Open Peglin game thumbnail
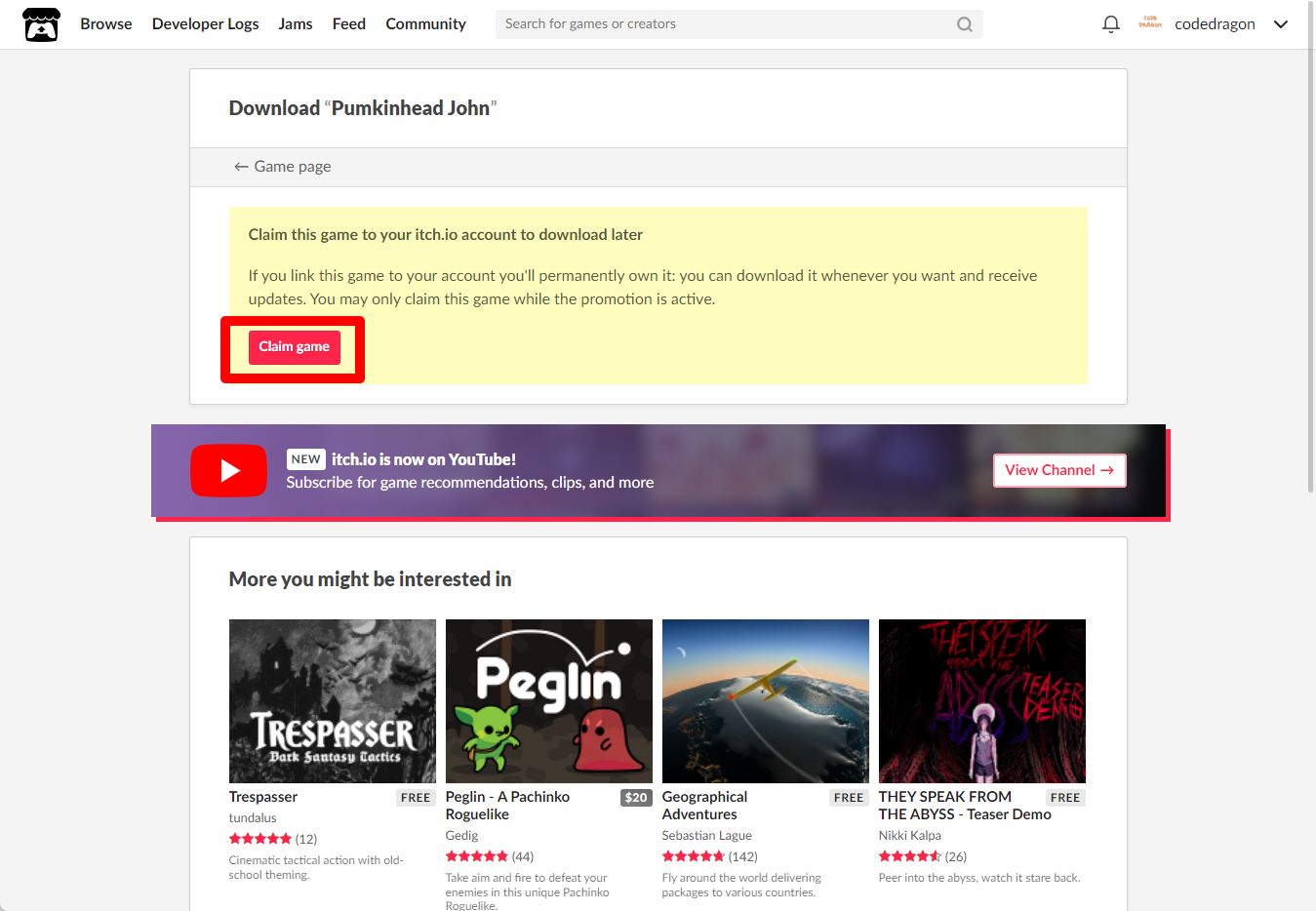1316x911 pixels. coord(548,701)
